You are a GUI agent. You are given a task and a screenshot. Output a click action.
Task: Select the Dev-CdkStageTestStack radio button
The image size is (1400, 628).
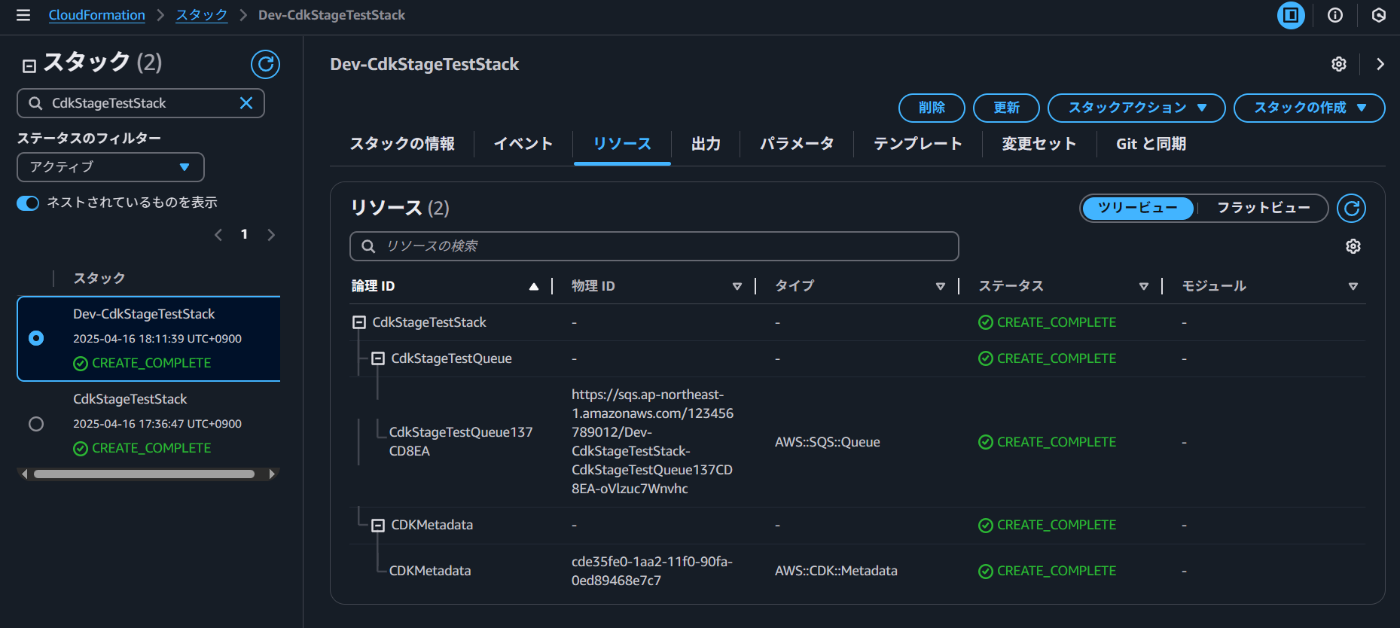[36, 338]
